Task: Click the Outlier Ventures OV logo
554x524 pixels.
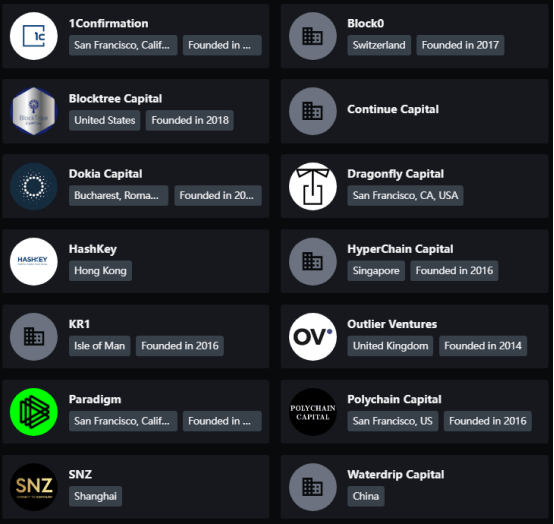Action: pos(313,337)
